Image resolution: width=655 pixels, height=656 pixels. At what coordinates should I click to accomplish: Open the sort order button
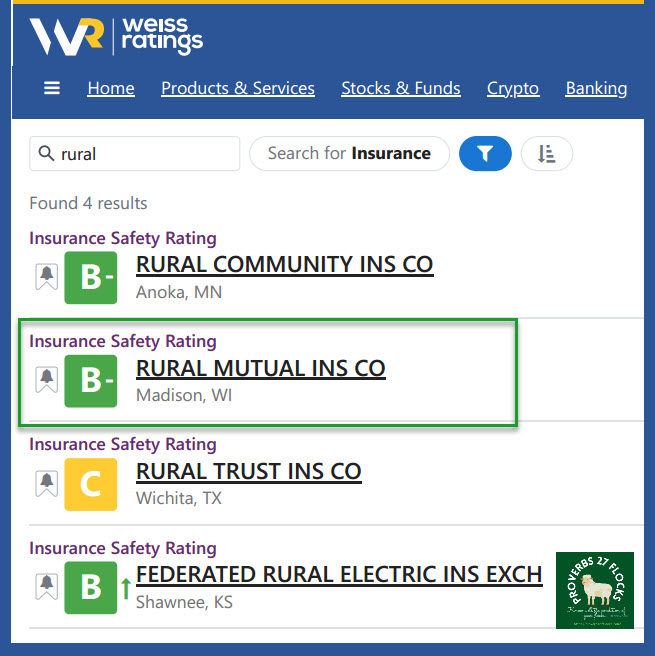coord(546,154)
